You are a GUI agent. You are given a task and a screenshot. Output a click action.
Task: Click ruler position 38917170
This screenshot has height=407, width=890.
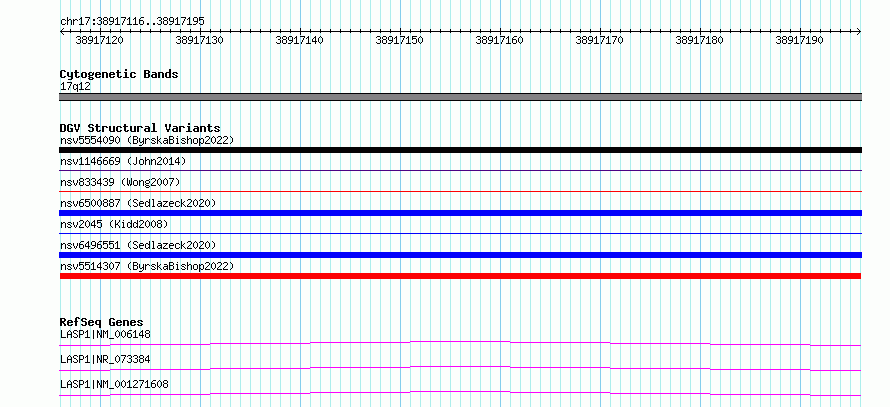coord(599,40)
